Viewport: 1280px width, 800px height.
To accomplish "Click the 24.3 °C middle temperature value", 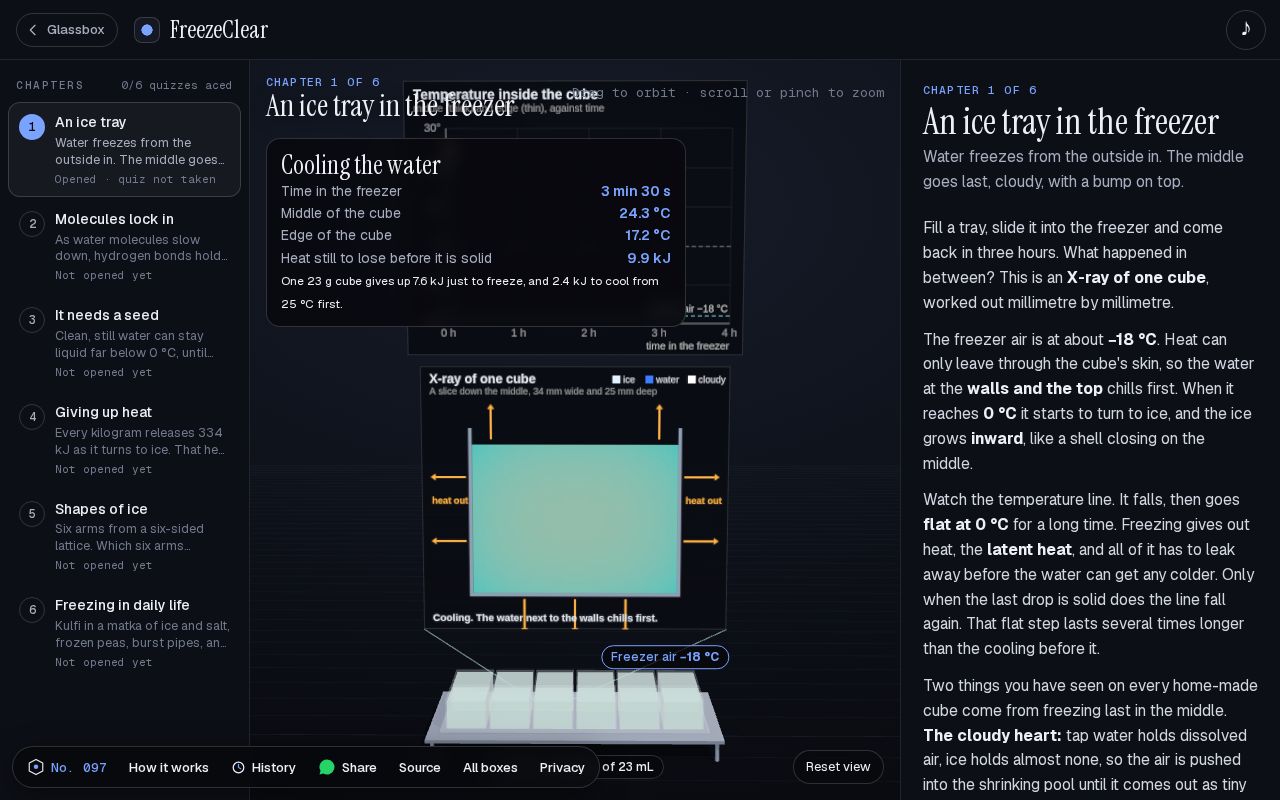I will (645, 213).
